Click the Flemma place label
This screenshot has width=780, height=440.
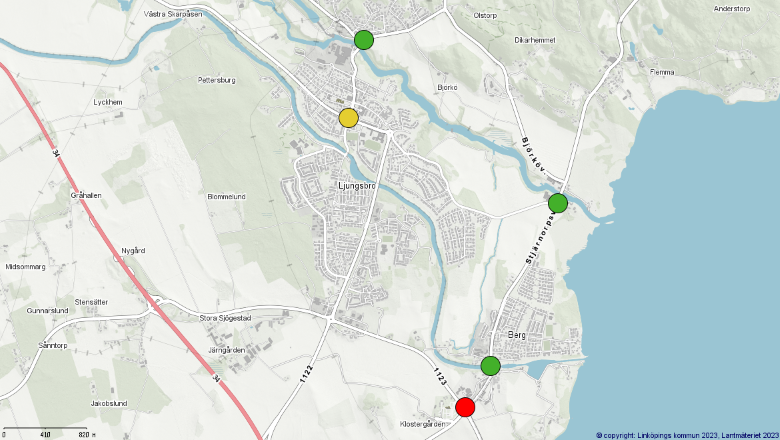[x=662, y=72]
